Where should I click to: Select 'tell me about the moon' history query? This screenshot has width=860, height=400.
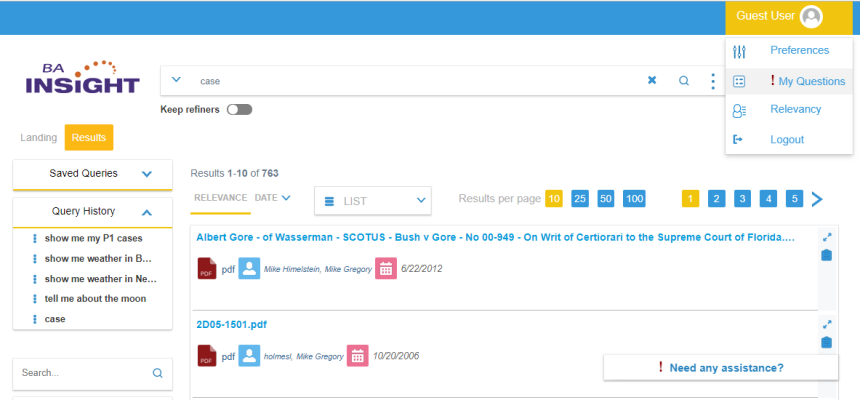click(x=95, y=299)
